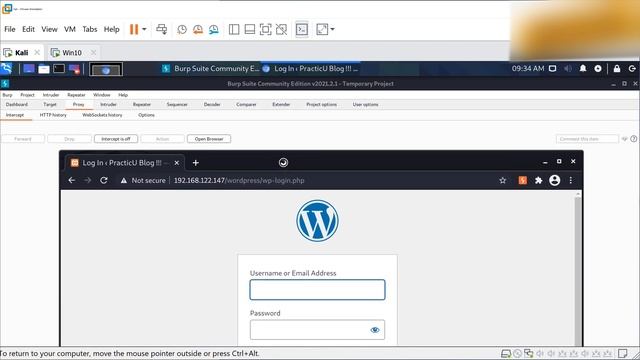Switch to Burp Sequencer tab

177,104
